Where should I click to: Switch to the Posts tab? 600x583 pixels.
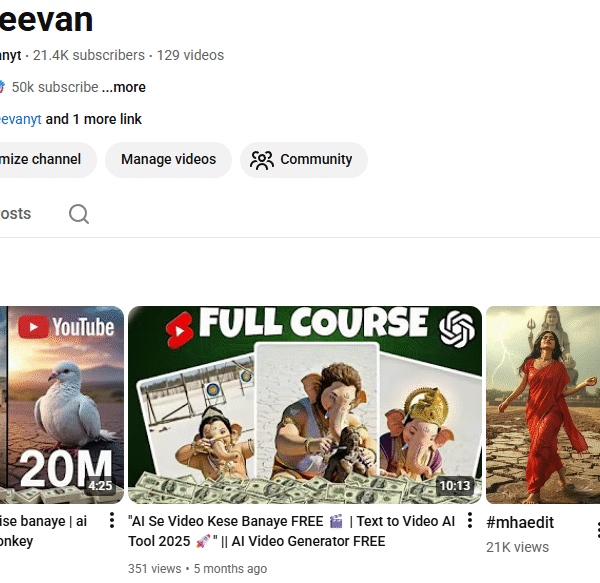[x=15, y=213]
